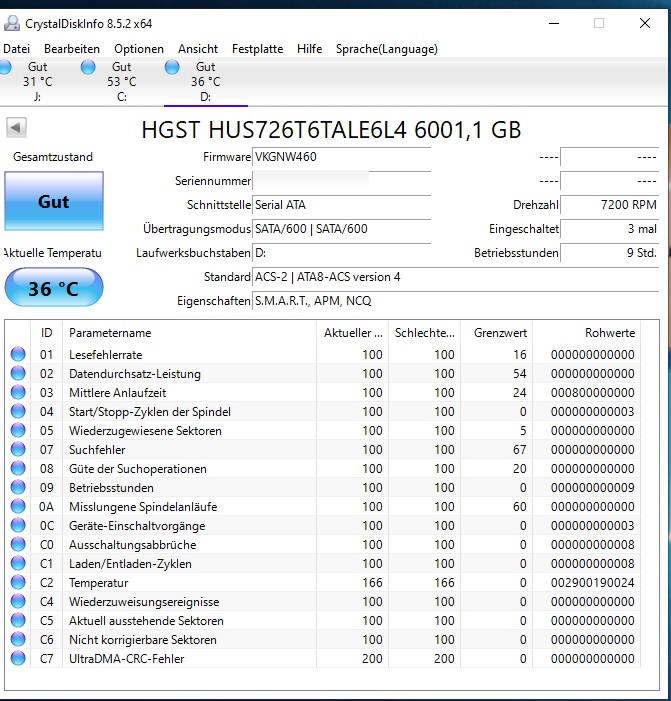Screen dimensions: 671x701
Task: Click the status orb for Mittlere Anlaufzeit
Action: pyautogui.click(x=18, y=392)
